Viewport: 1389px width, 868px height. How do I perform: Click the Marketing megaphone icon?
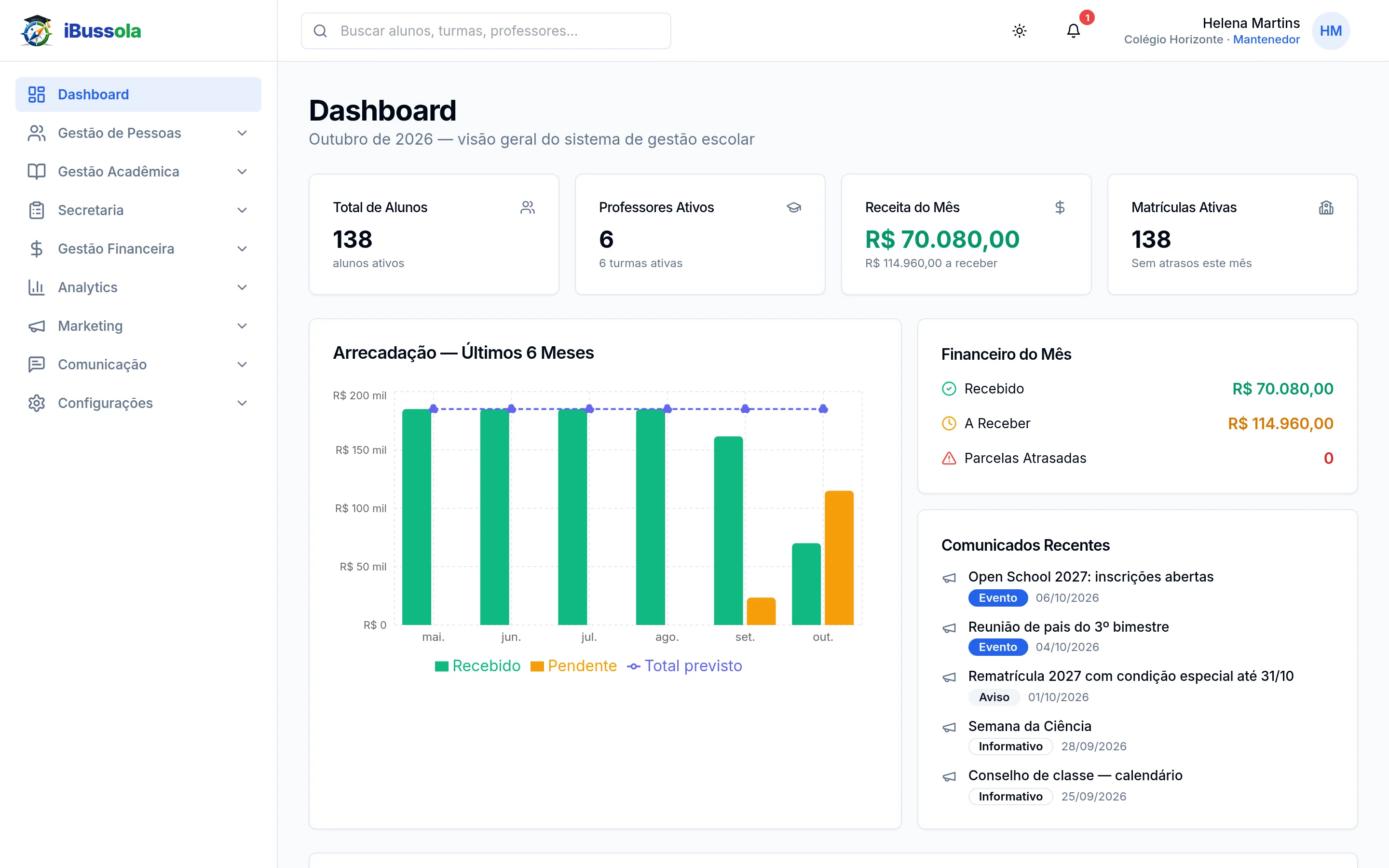coord(37,326)
